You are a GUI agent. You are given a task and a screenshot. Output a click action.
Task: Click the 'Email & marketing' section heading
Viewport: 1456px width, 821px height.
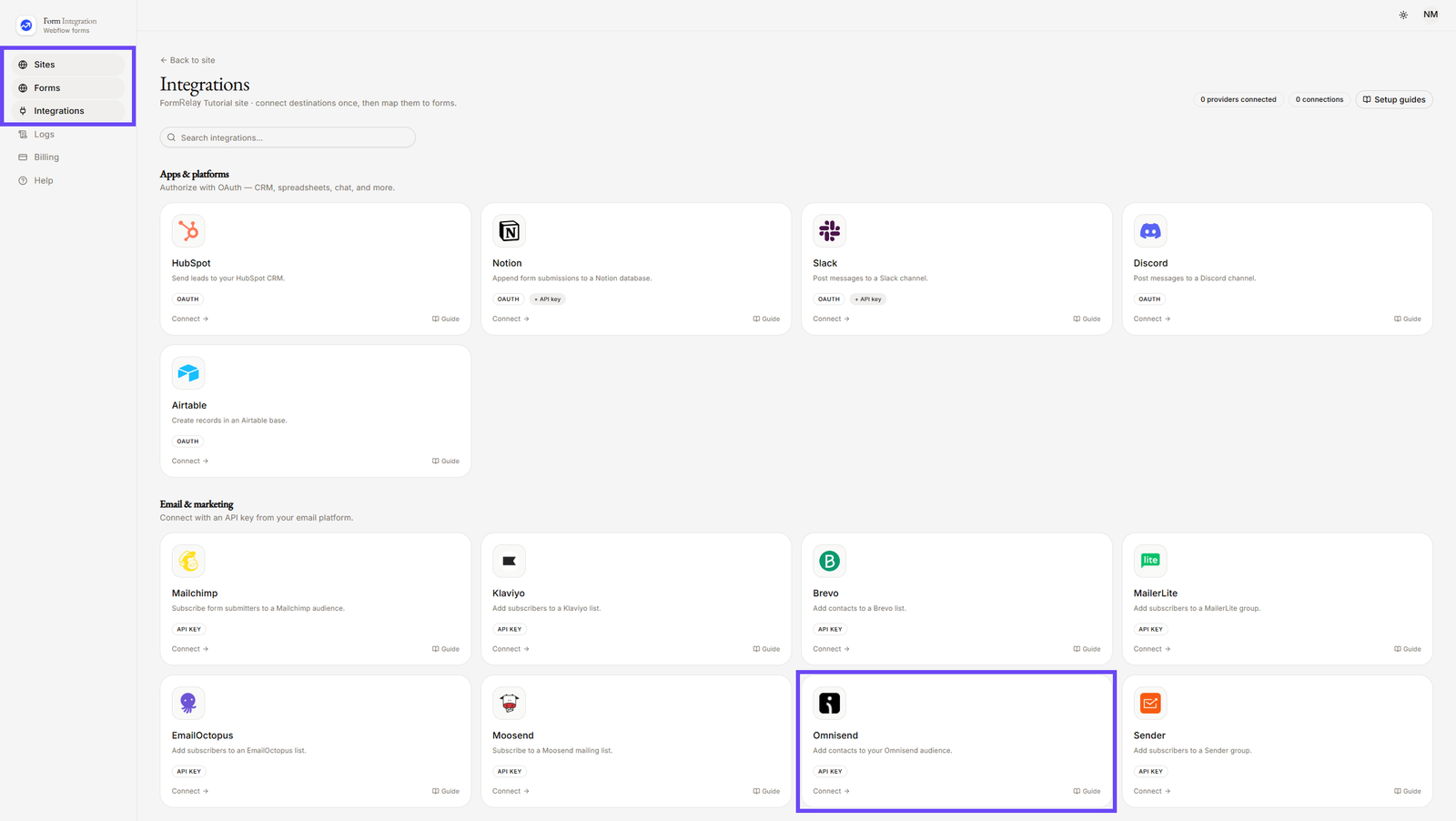(197, 504)
